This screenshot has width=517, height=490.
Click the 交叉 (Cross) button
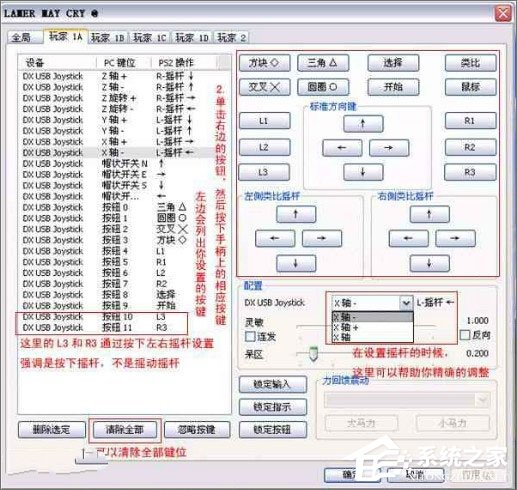click(265, 87)
